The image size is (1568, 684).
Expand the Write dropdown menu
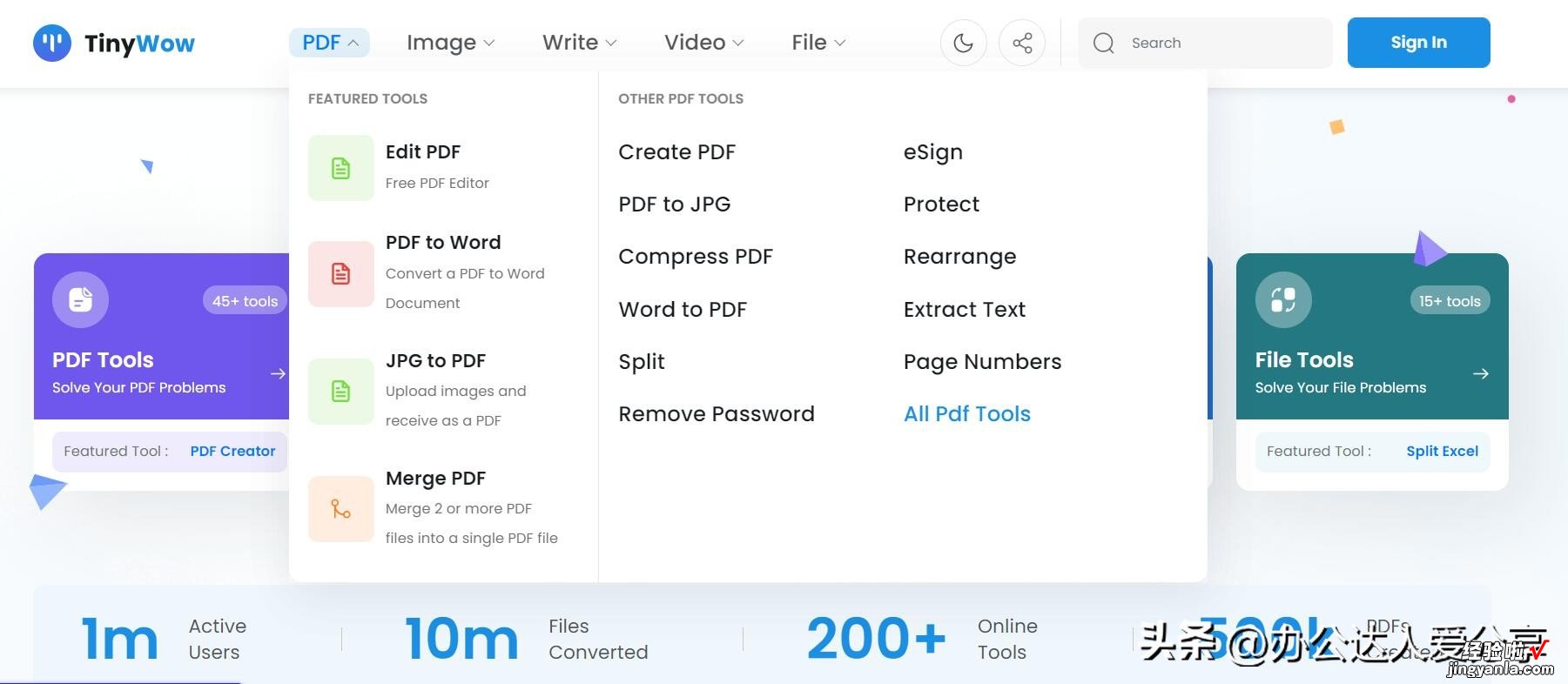click(x=579, y=43)
